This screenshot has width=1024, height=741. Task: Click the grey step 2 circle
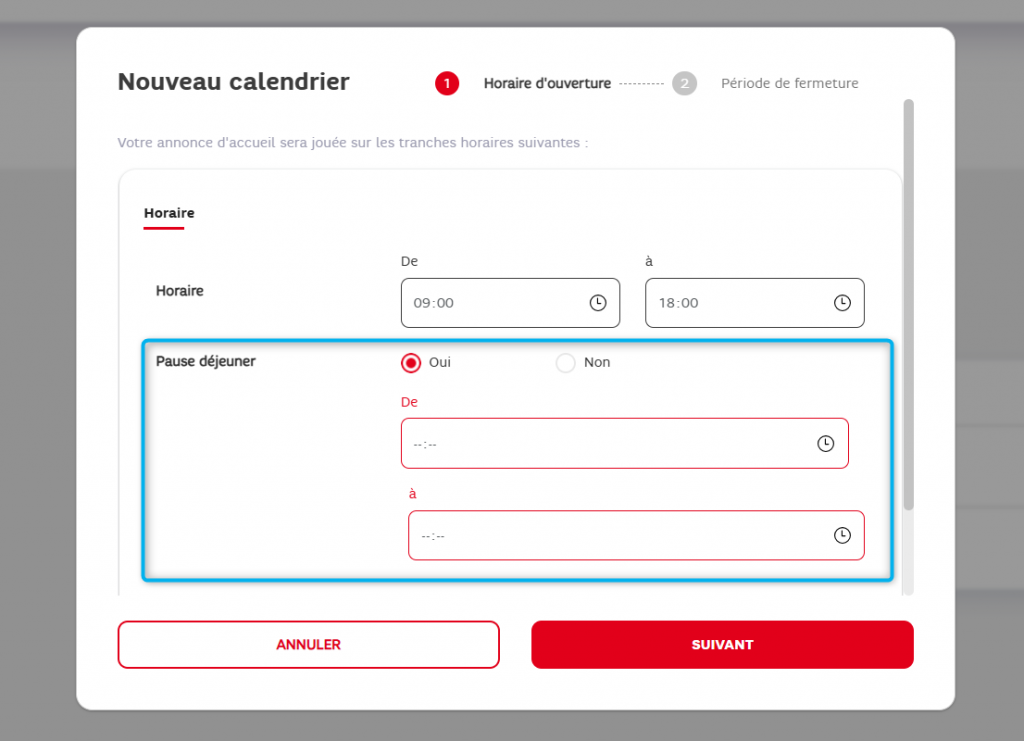tap(684, 84)
